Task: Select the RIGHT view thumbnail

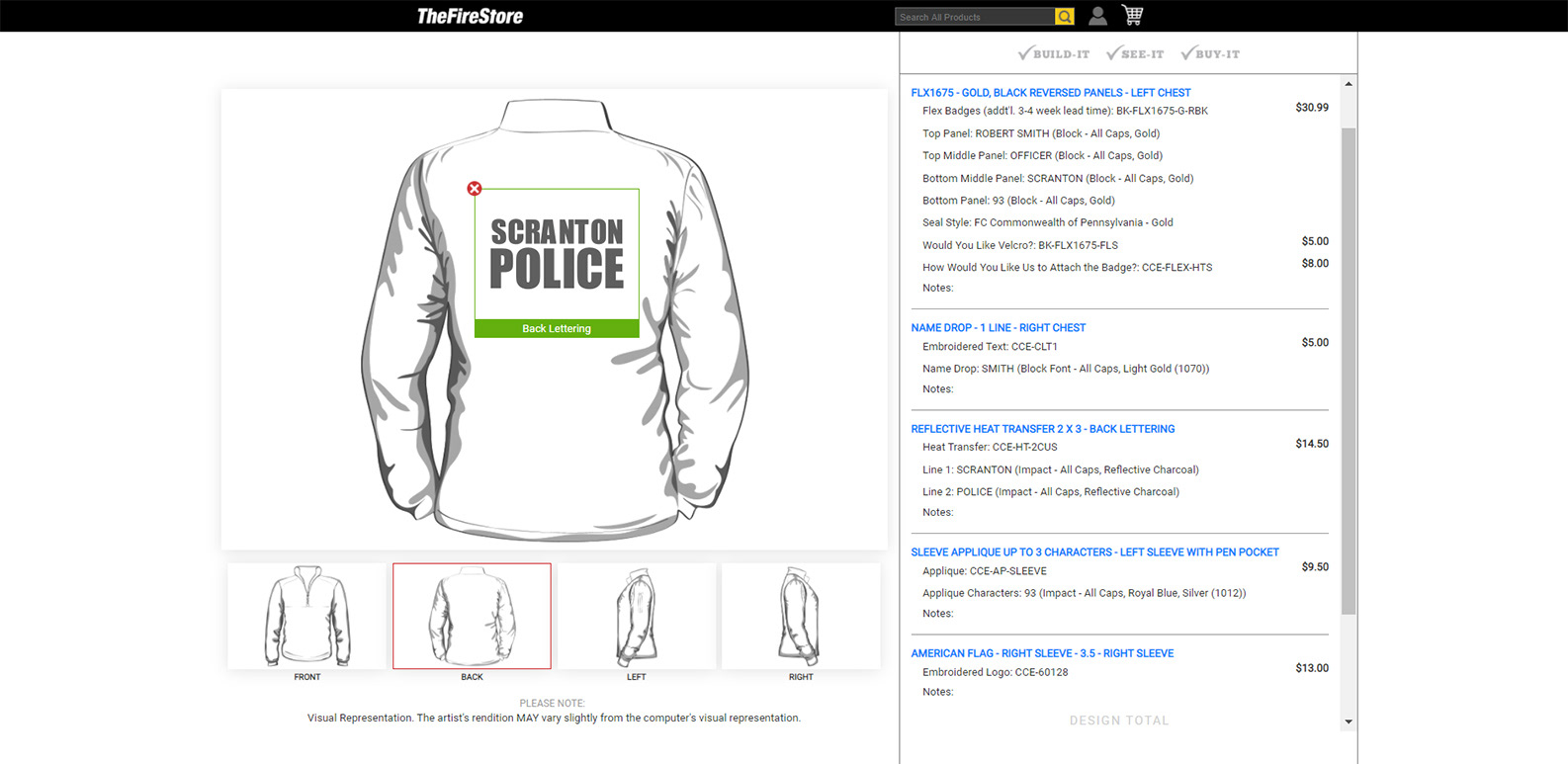Action: click(x=801, y=616)
